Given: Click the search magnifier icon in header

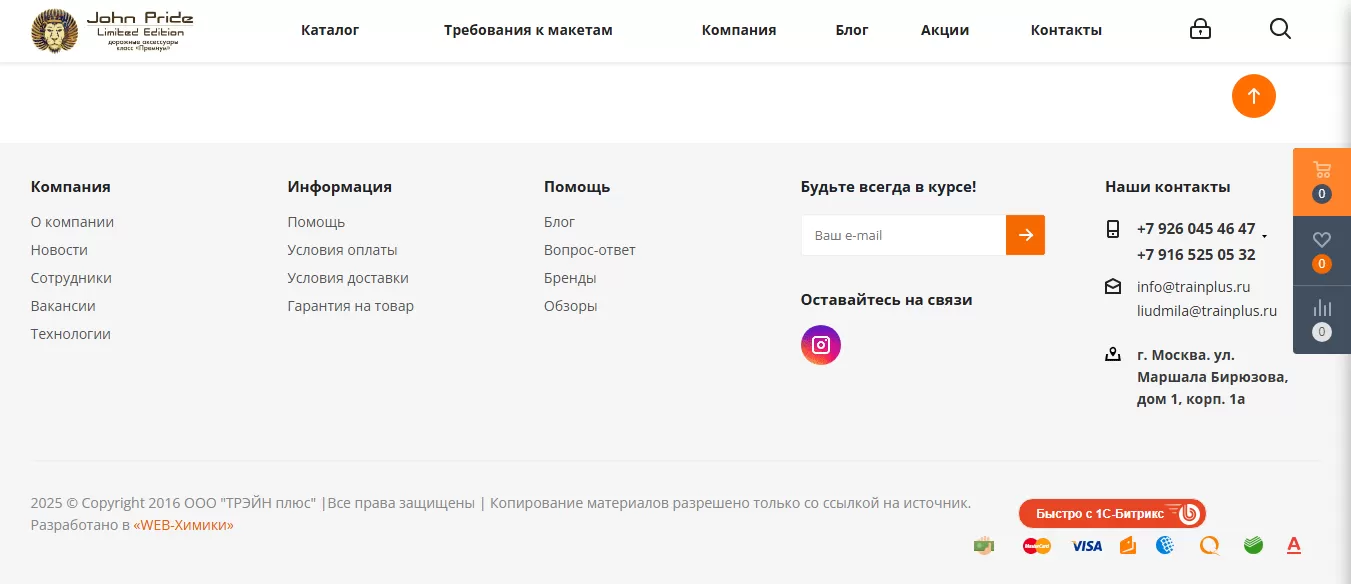Looking at the screenshot, I should click(x=1280, y=29).
